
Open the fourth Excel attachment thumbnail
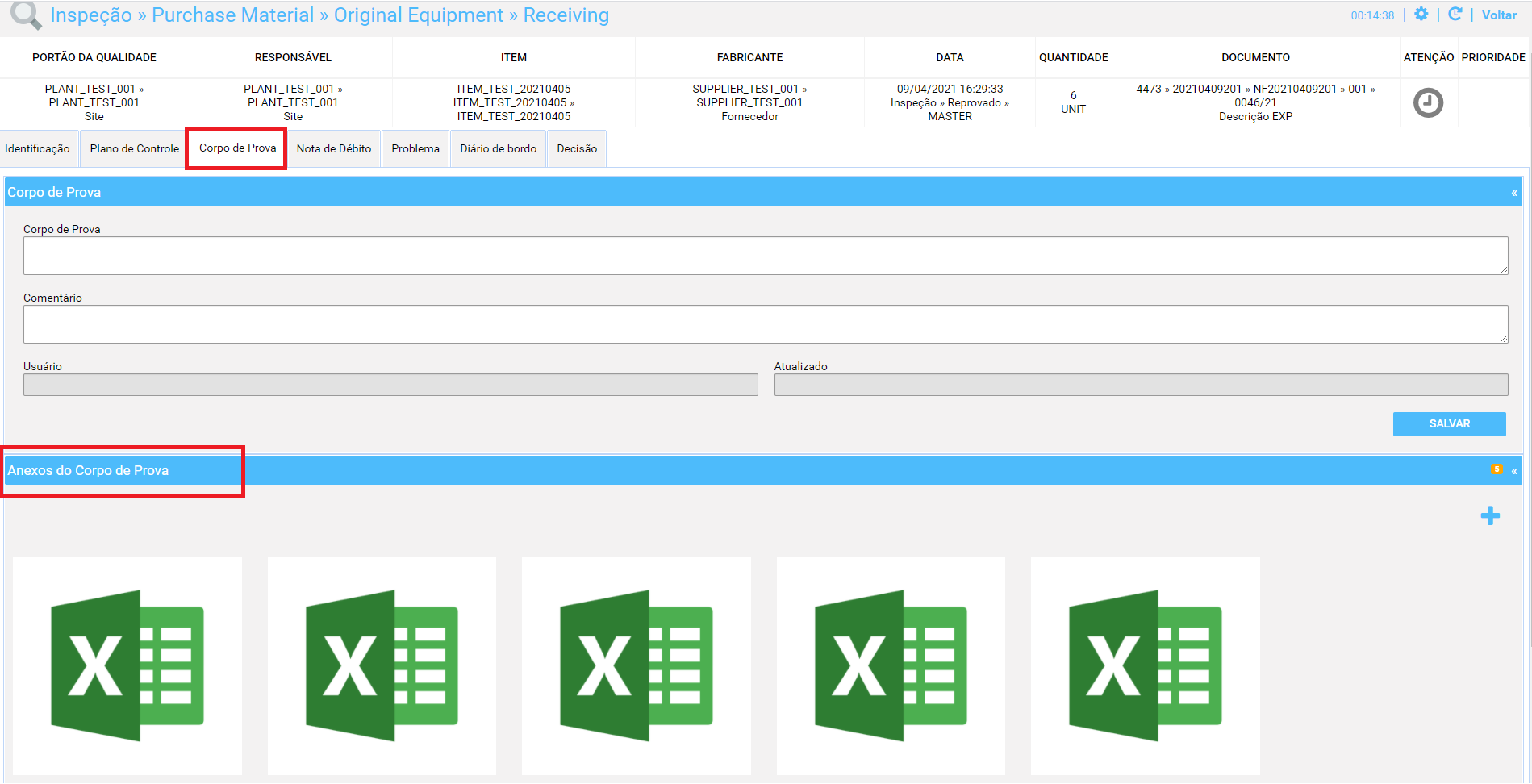coord(891,666)
